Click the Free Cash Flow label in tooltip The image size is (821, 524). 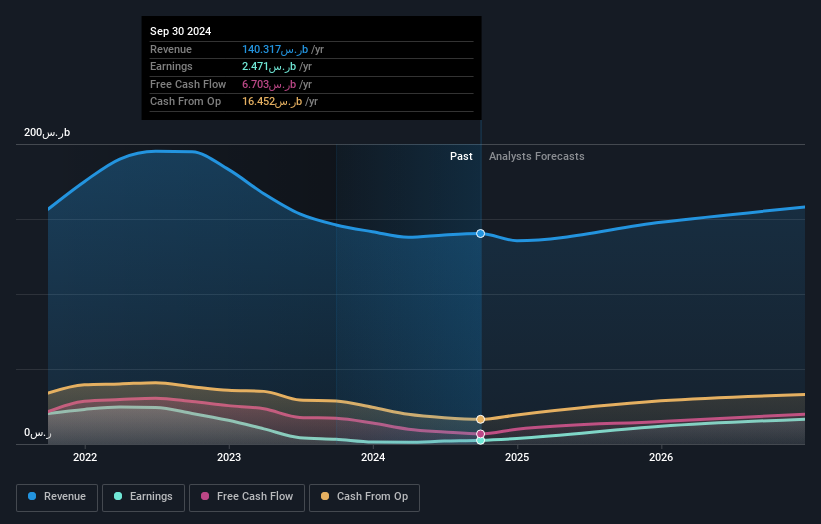click(x=188, y=84)
